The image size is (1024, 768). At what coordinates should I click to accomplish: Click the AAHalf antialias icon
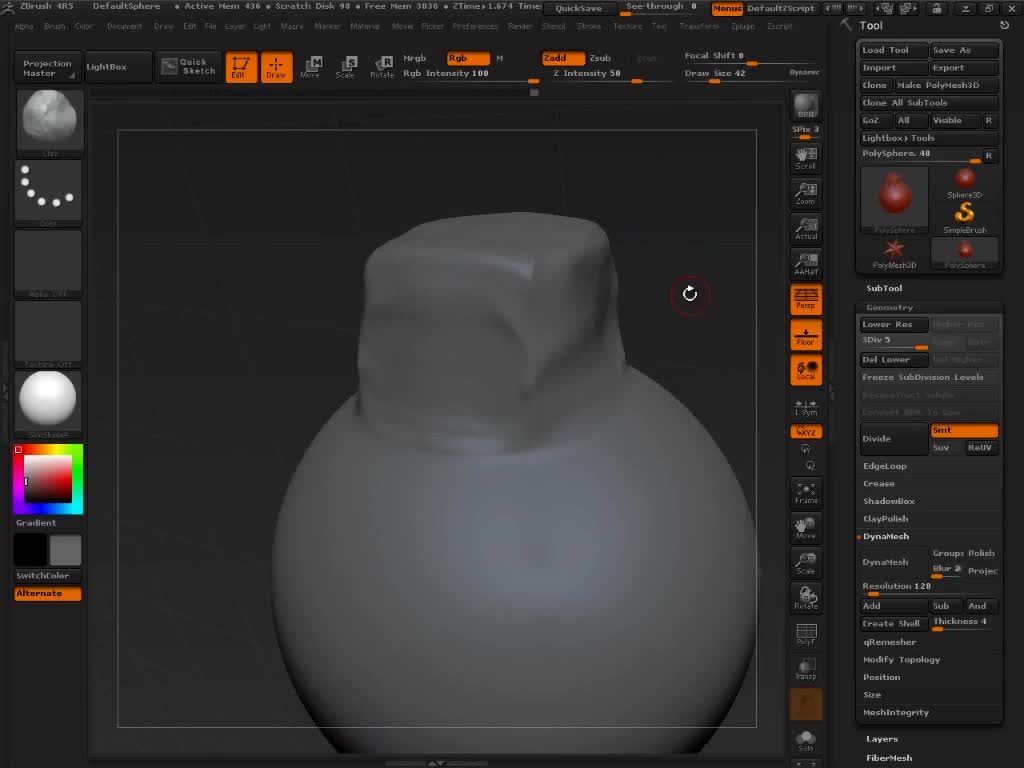pyautogui.click(x=806, y=264)
